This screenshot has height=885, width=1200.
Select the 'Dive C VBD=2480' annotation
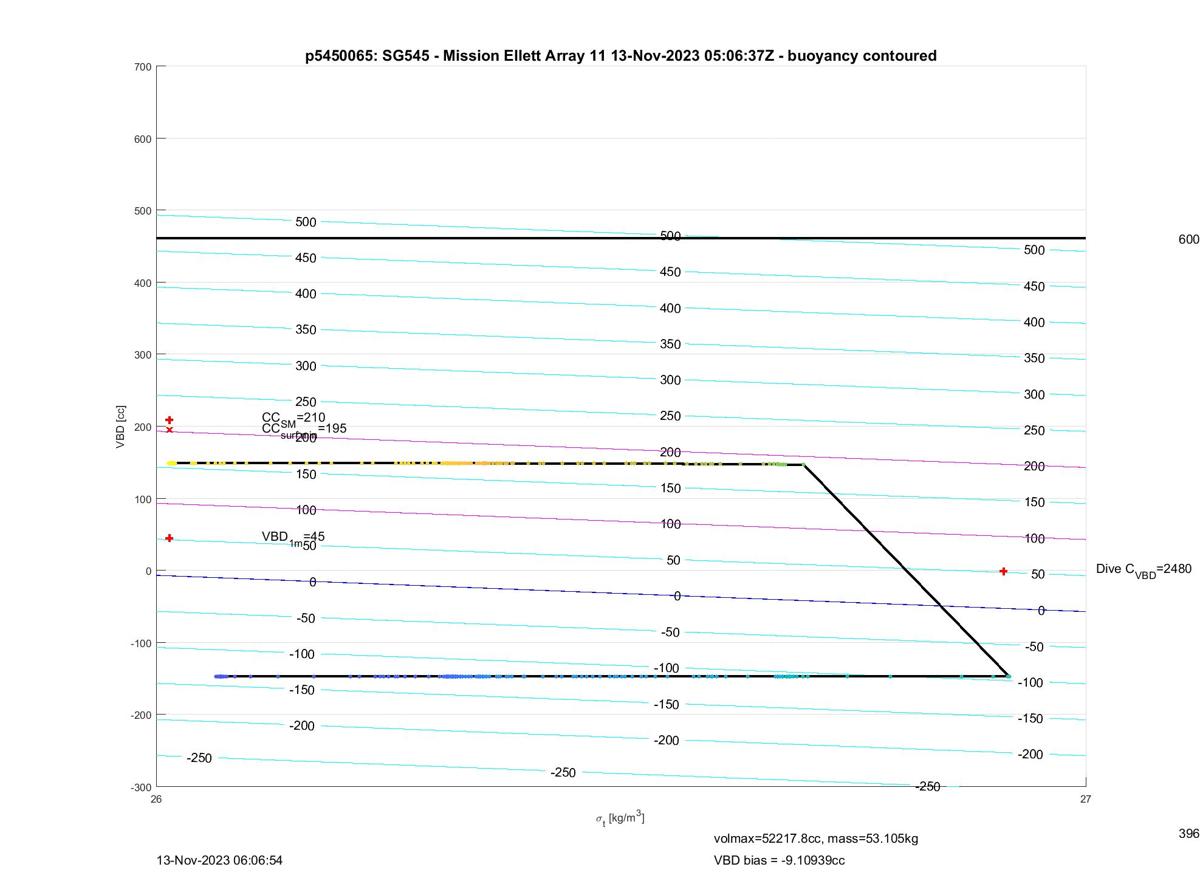(1144, 570)
